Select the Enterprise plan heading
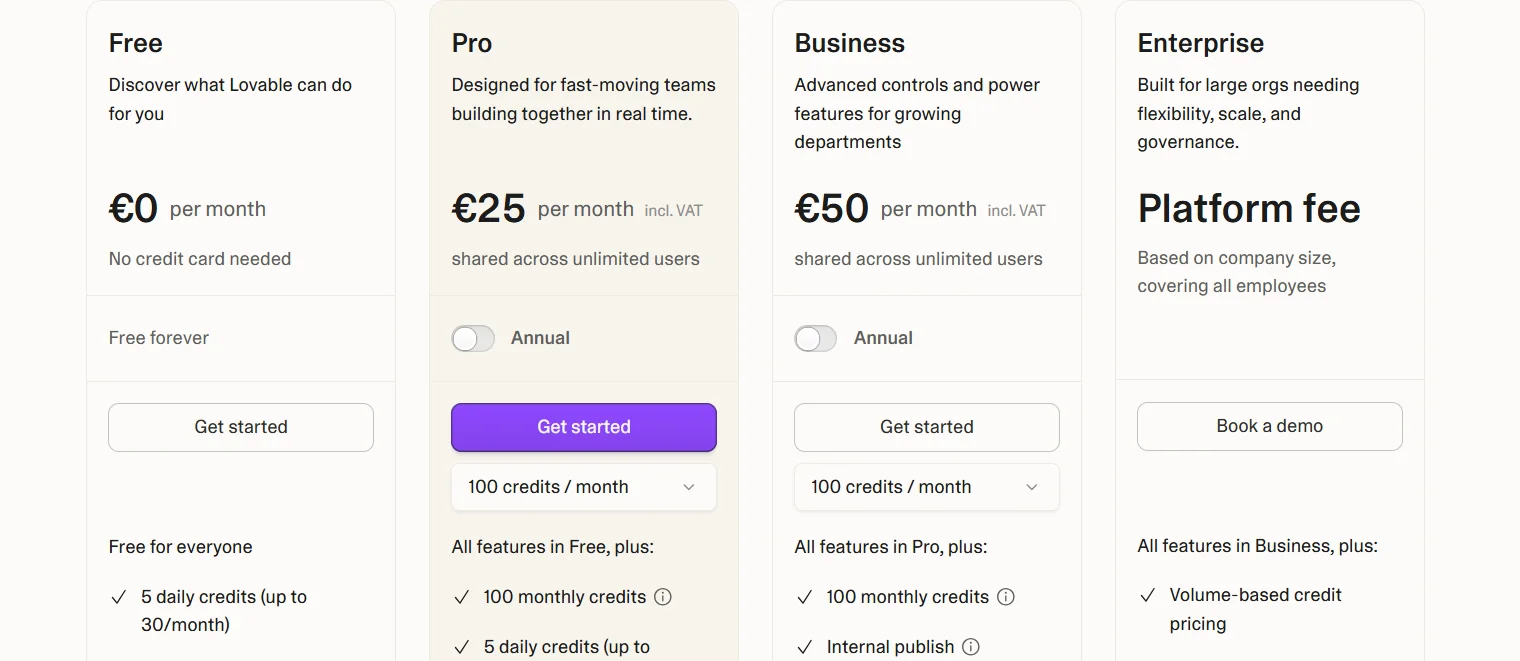Image resolution: width=1520 pixels, height=661 pixels. click(x=1200, y=43)
